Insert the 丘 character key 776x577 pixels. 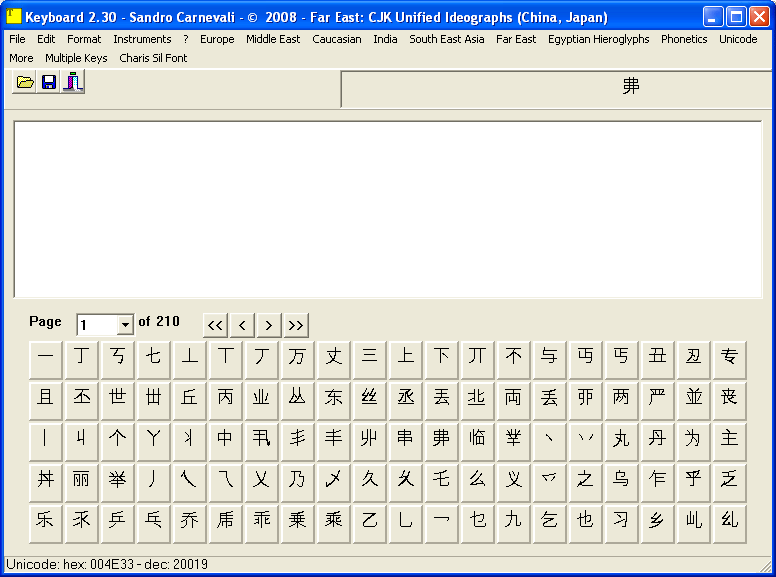(x=190, y=401)
